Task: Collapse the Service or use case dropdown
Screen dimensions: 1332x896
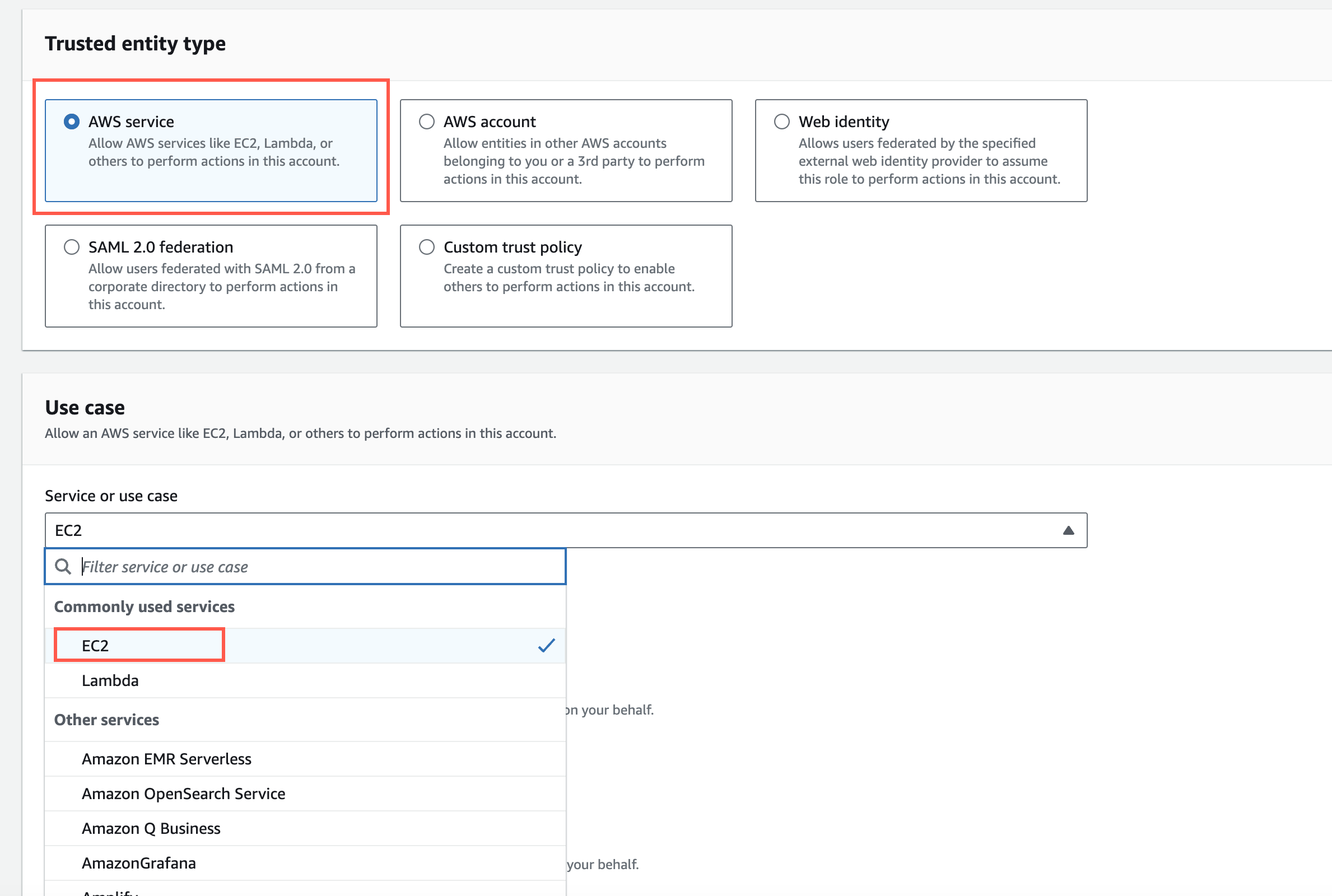Action: pos(566,530)
